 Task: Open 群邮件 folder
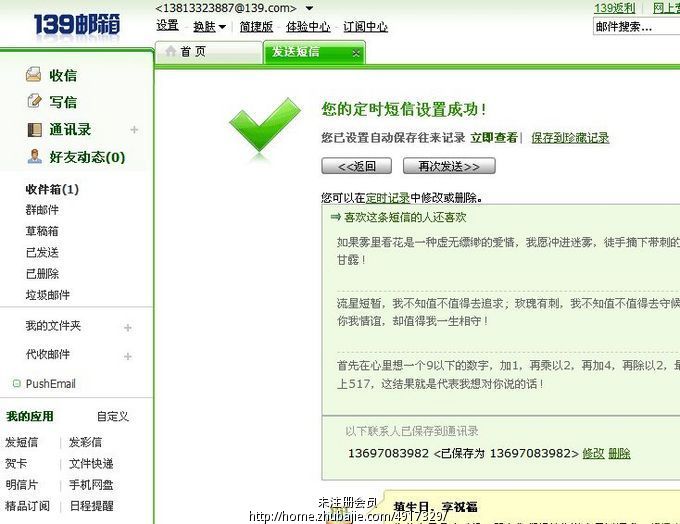pos(42,210)
